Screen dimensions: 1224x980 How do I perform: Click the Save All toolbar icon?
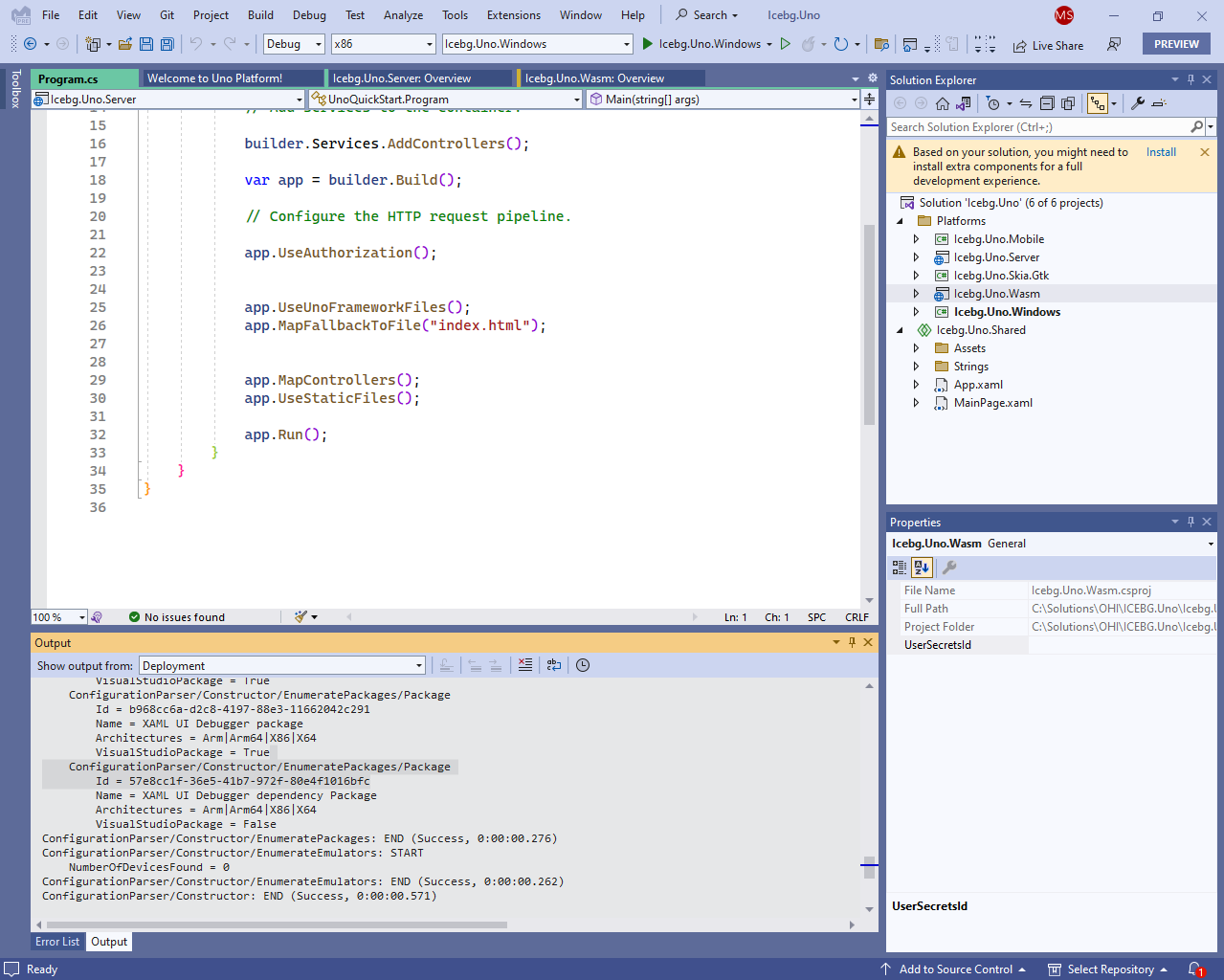(x=167, y=44)
